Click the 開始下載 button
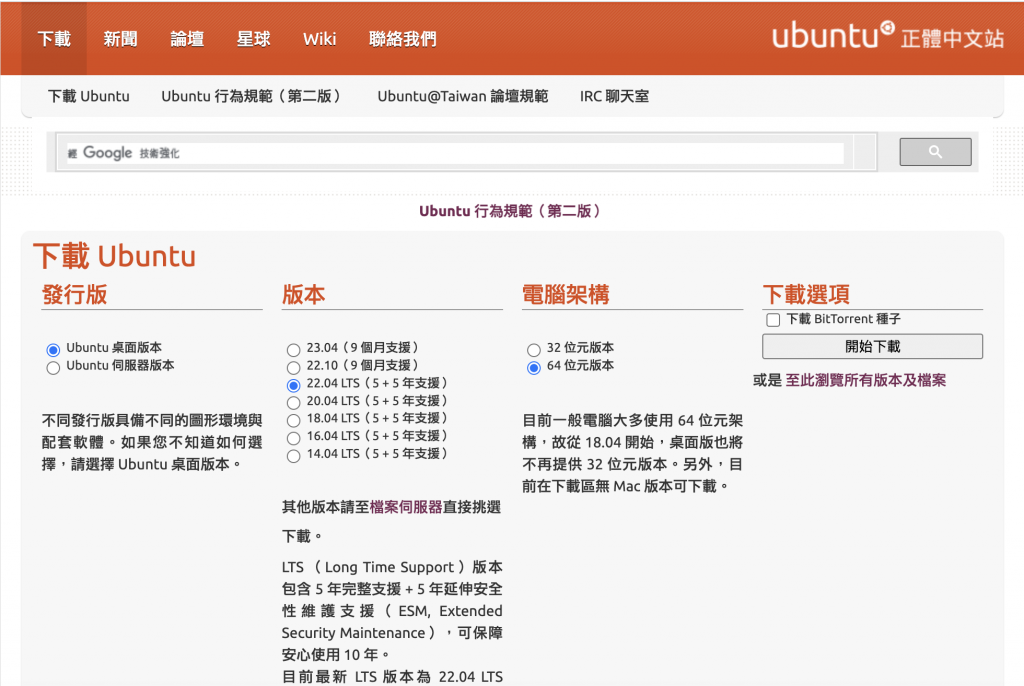 (872, 346)
